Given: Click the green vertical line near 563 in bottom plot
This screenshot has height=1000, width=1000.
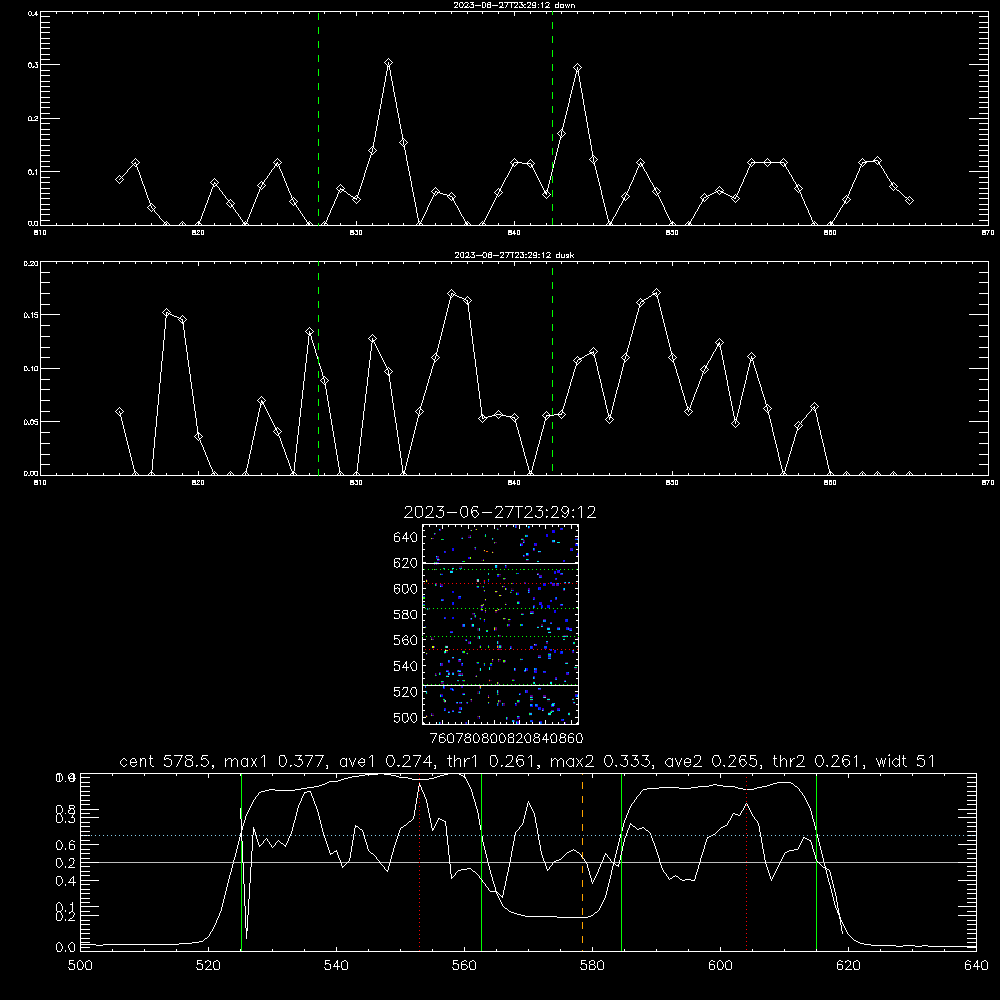Looking at the screenshot, I should pyautogui.click(x=481, y=862).
